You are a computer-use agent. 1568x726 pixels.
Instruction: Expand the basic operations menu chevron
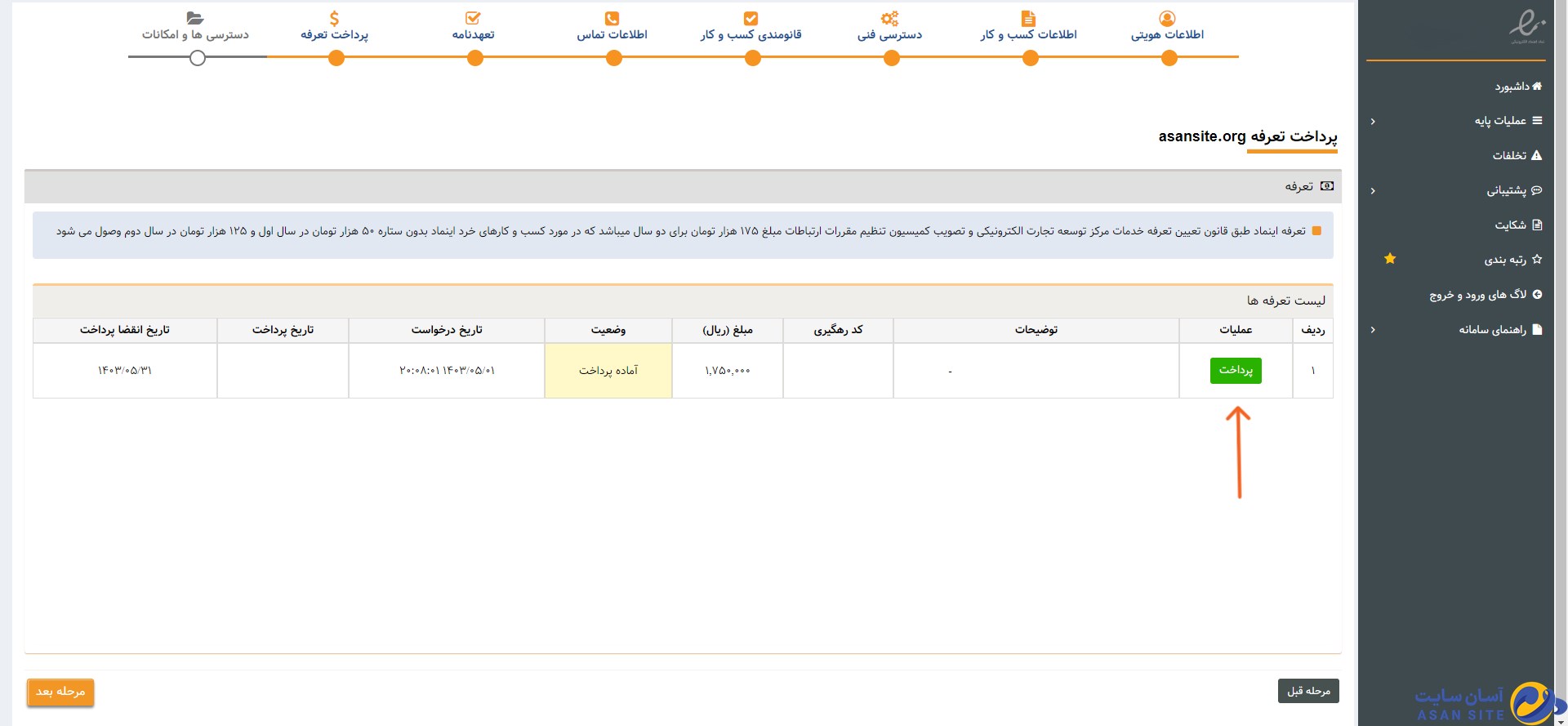point(1373,122)
